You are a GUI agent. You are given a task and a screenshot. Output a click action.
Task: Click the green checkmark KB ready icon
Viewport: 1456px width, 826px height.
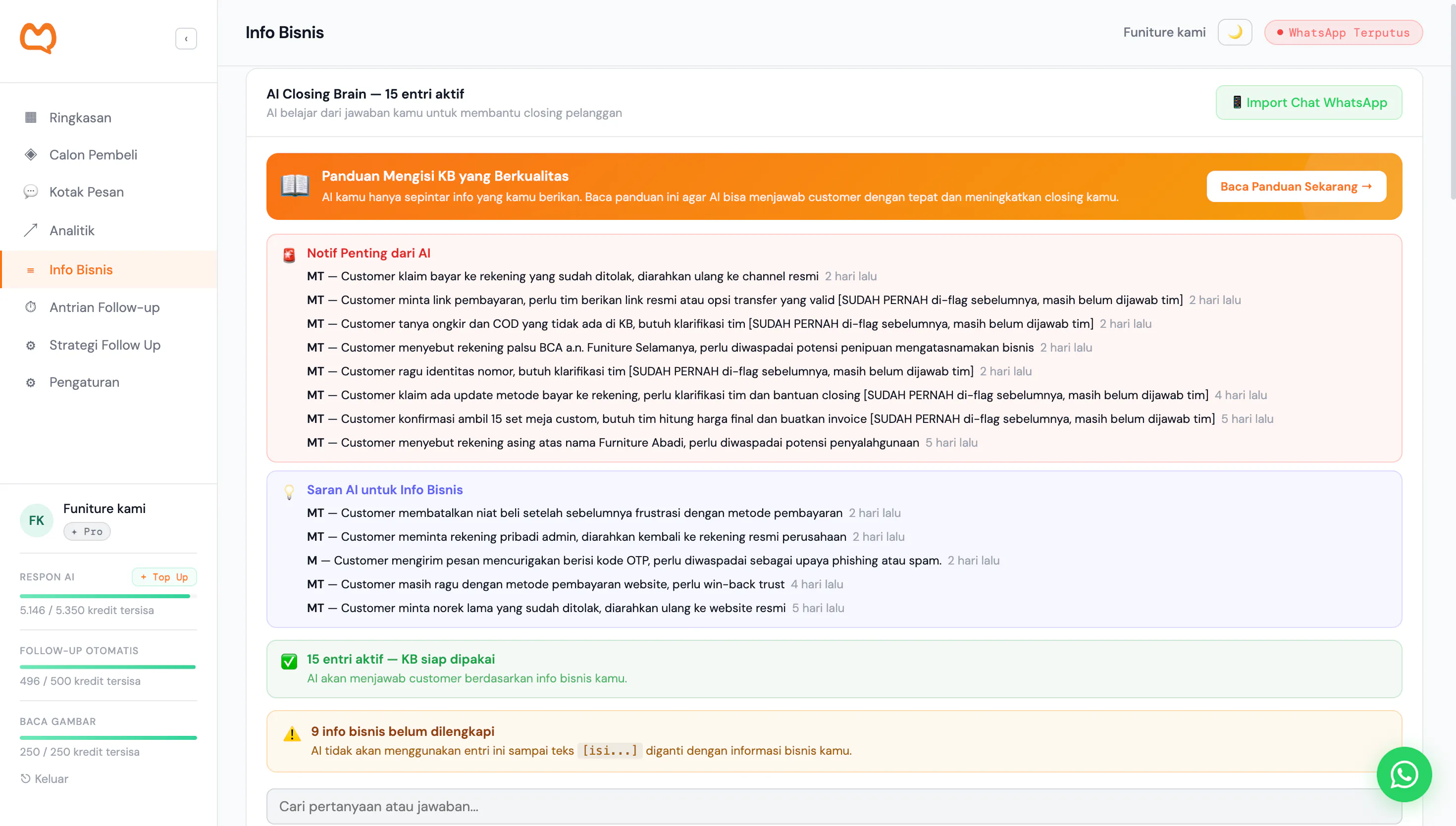click(x=289, y=661)
